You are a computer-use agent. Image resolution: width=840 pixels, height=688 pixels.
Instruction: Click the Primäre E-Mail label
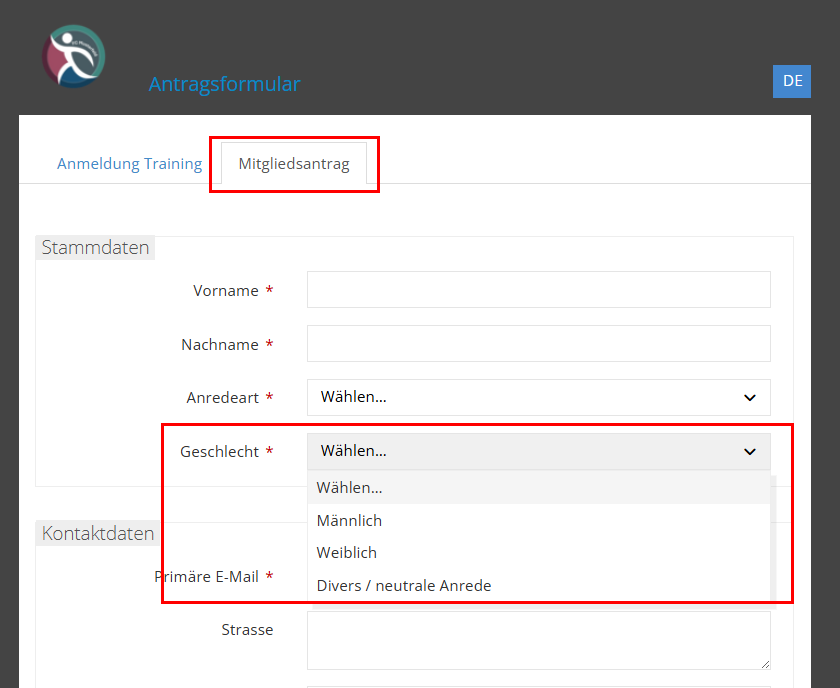pyautogui.click(x=206, y=577)
